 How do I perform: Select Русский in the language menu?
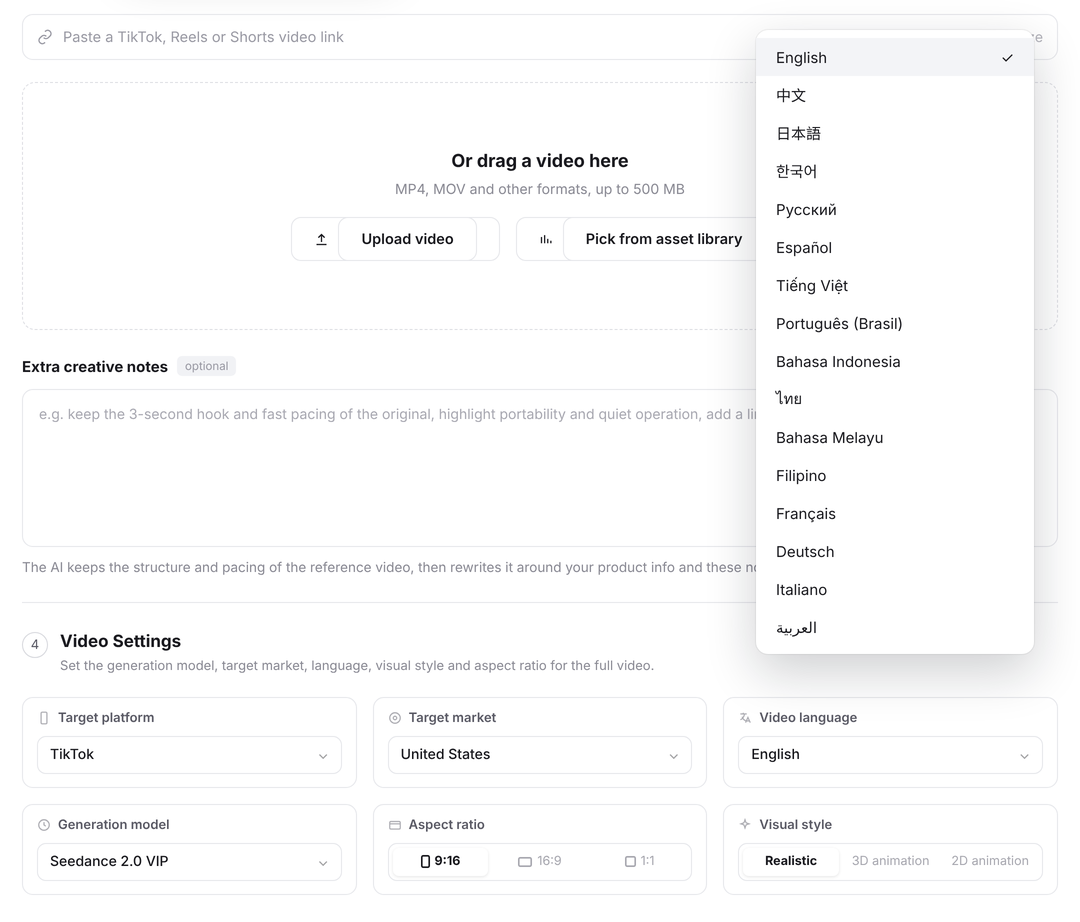[895, 210]
